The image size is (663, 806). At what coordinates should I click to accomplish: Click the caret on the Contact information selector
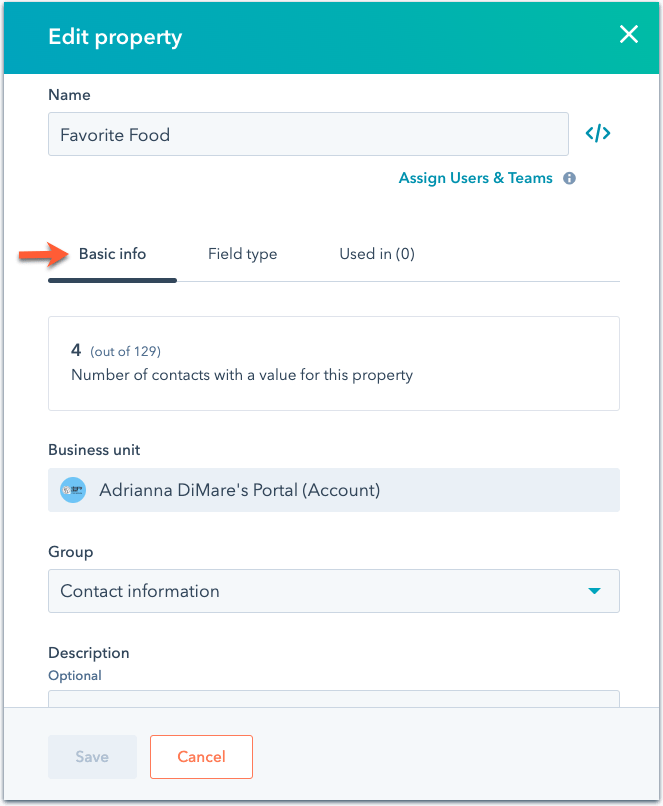(597, 591)
